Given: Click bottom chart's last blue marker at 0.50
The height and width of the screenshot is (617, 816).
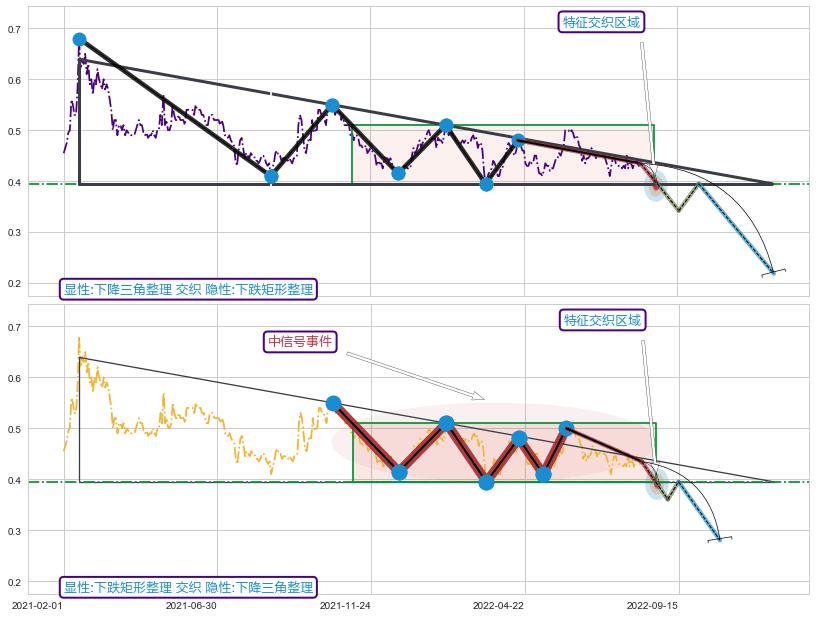Looking at the screenshot, I should click(566, 428).
